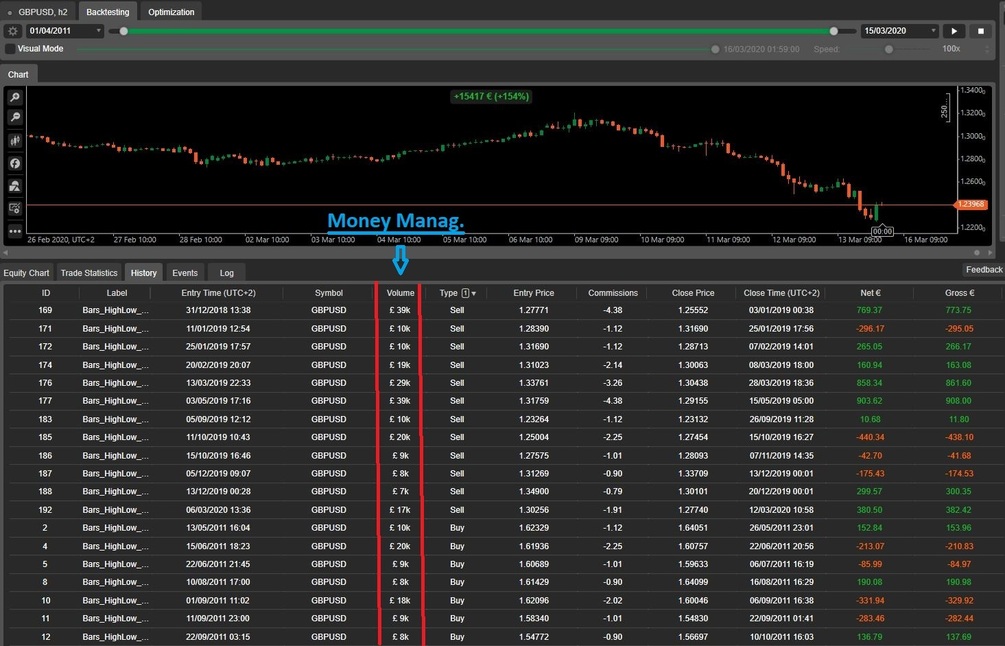Click the Type column filter icon
This screenshot has width=1005, height=646.
pos(465,293)
